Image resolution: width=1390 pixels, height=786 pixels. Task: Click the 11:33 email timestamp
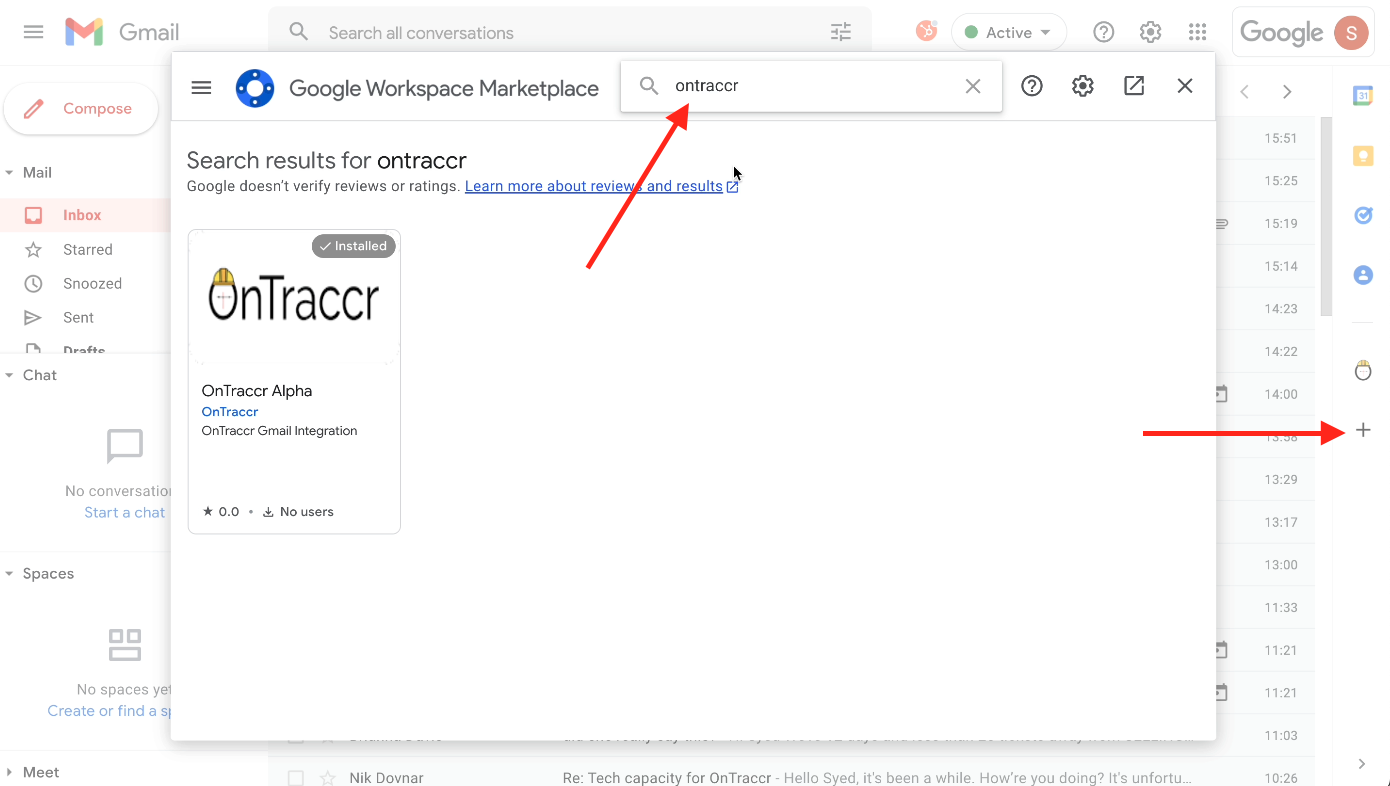1281,607
